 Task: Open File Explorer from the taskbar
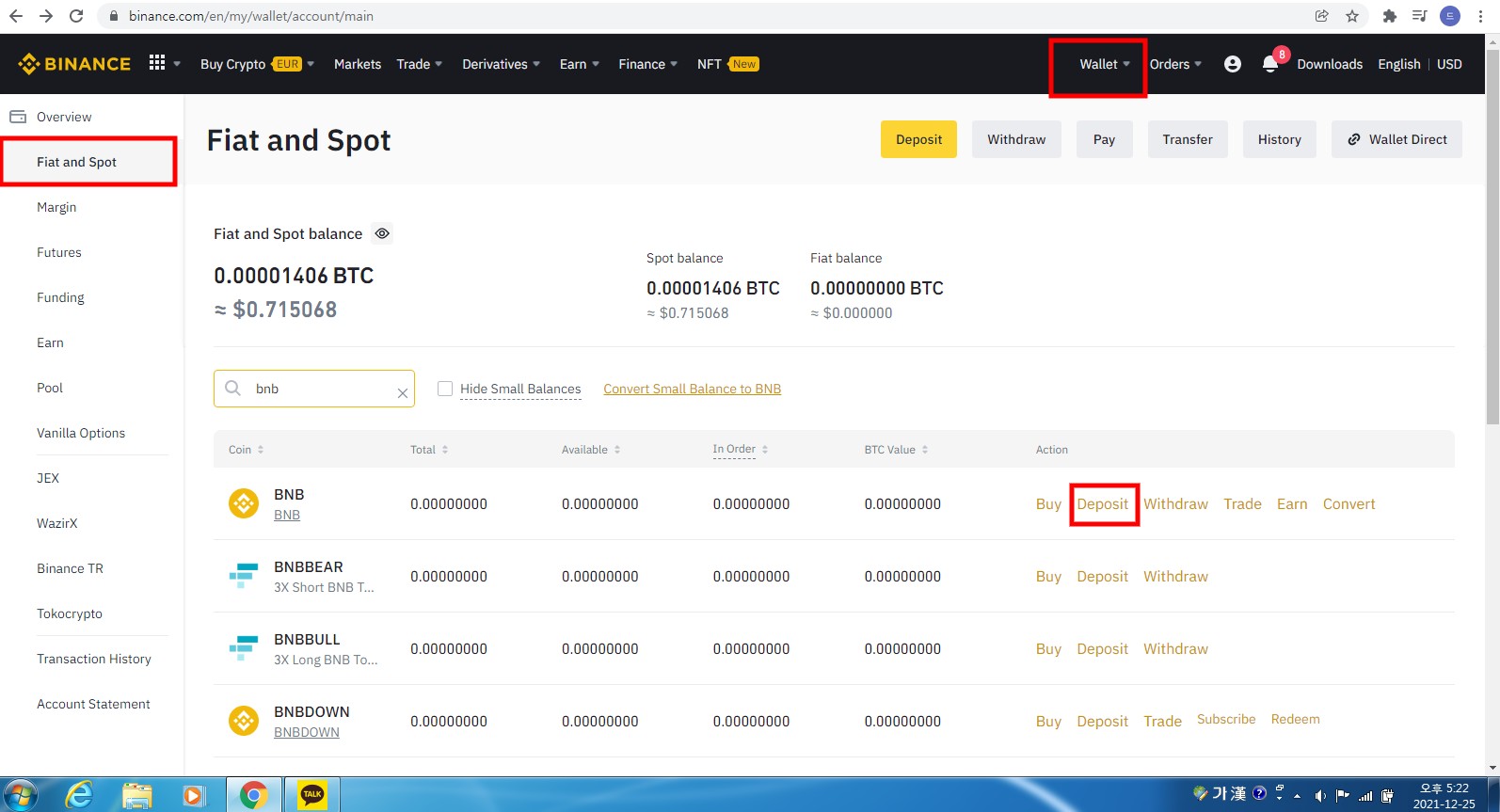click(x=137, y=796)
